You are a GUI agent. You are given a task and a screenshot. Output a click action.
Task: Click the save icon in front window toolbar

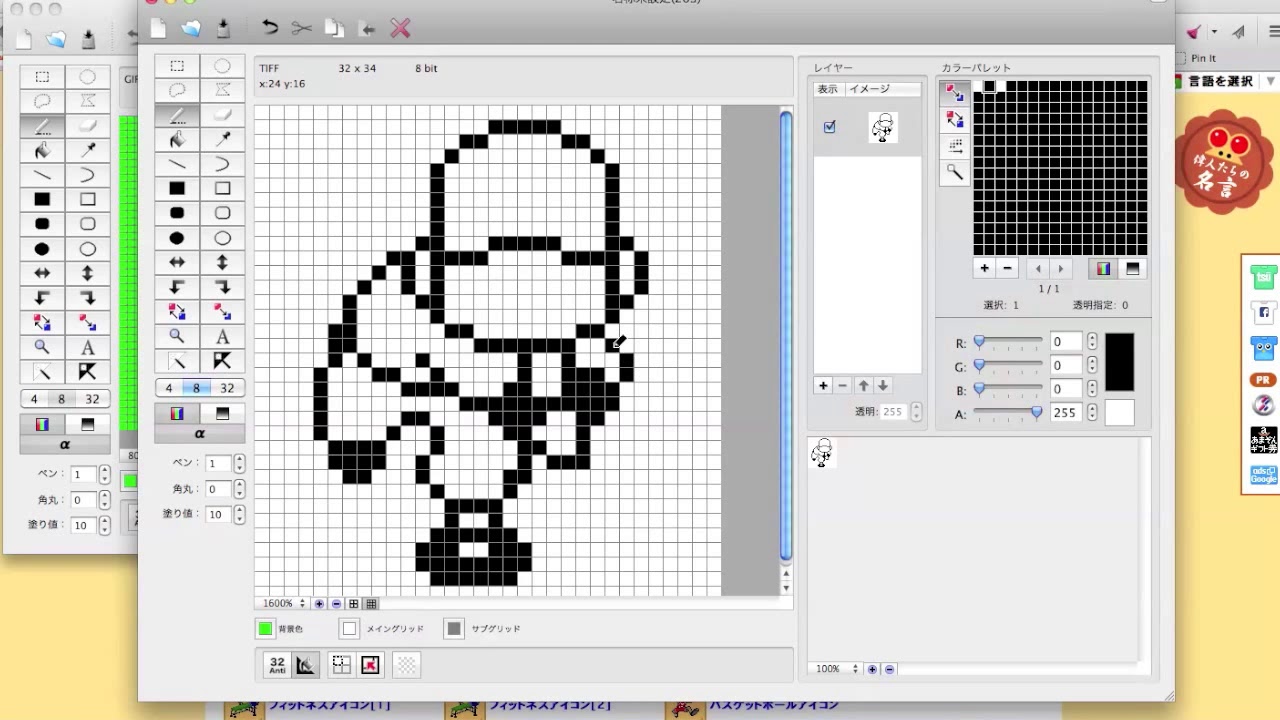[222, 28]
